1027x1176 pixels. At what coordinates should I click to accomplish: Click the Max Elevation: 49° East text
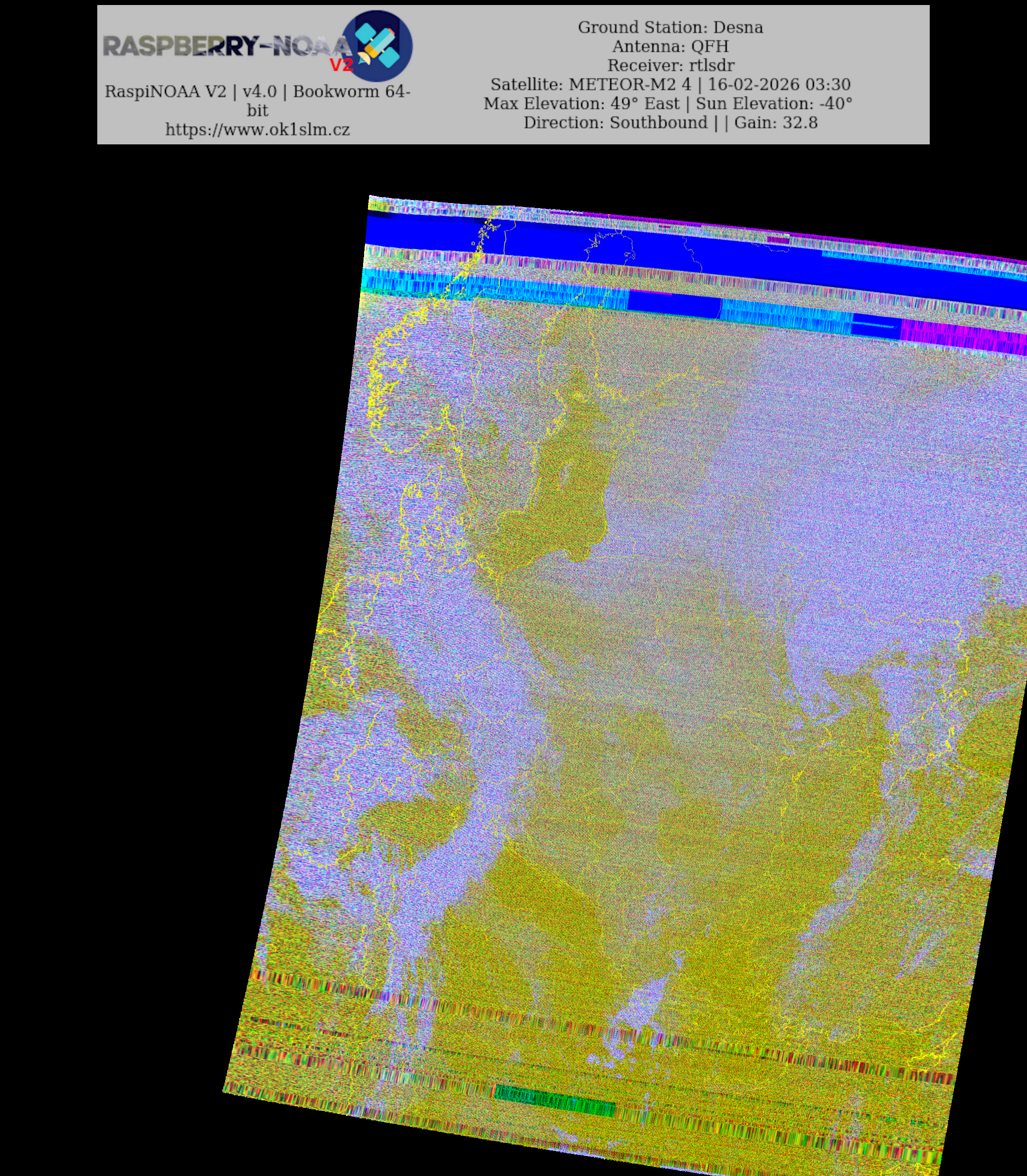click(581, 104)
